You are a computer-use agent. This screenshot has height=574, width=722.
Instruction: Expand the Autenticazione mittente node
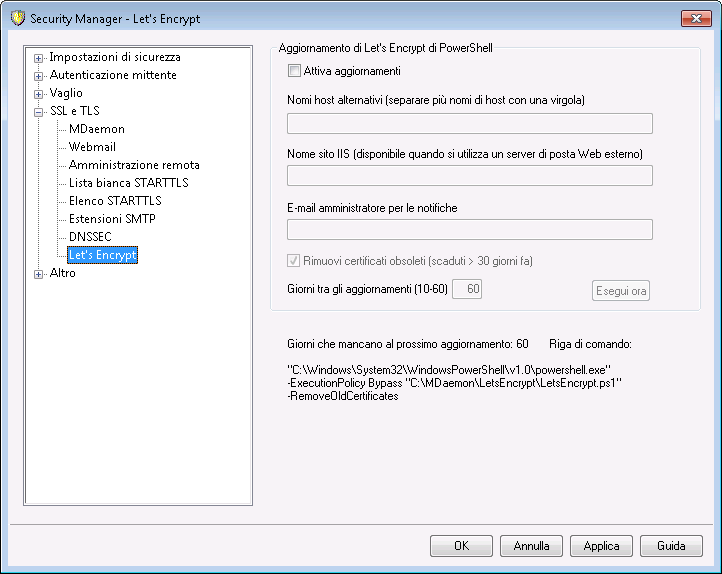pos(39,76)
